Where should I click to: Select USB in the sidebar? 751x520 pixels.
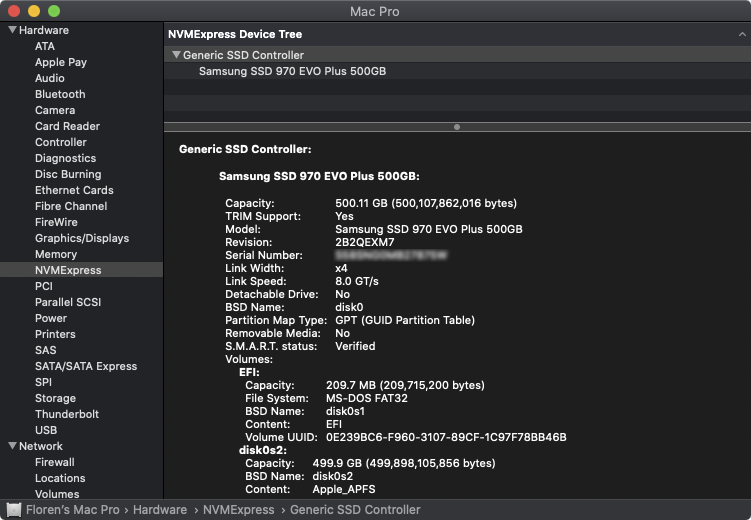click(46, 430)
